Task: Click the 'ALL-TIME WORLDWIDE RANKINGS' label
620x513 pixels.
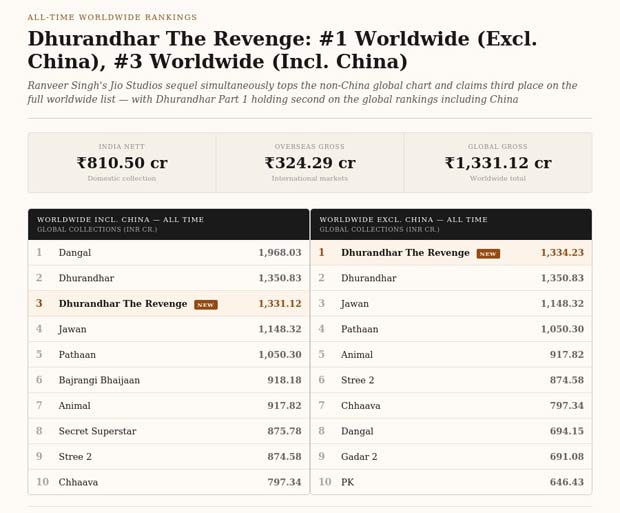Action: point(112,17)
